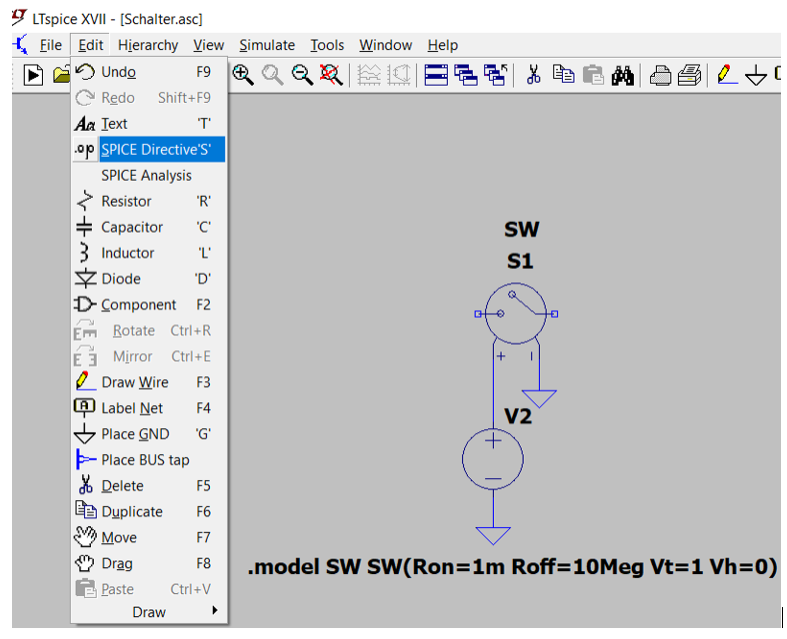Choose Place GND in the Edit menu
Screen dimensions: 787x639
149,434
